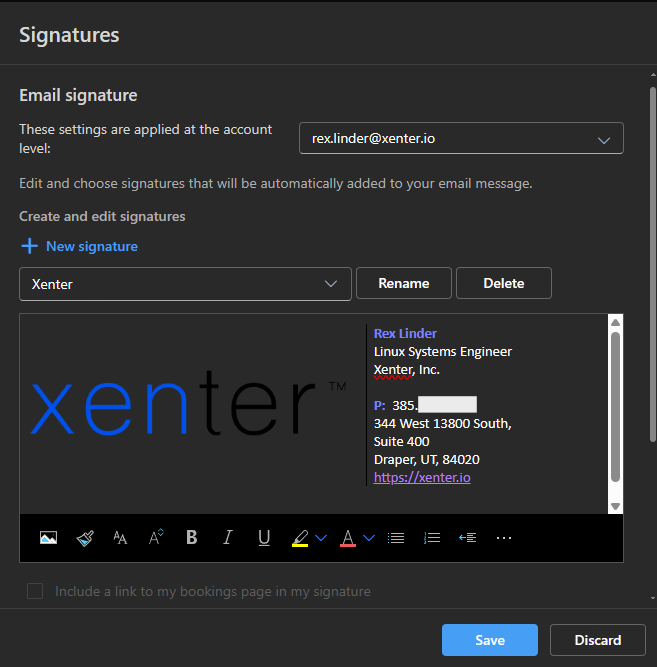Apply underline formatting

pyautogui.click(x=264, y=538)
